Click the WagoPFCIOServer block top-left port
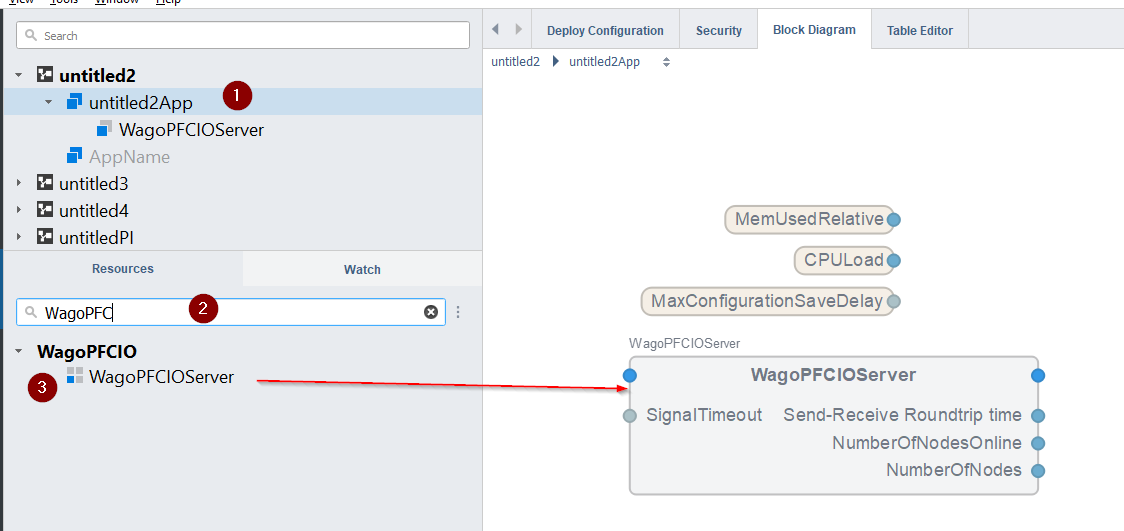1124x531 pixels. [629, 375]
